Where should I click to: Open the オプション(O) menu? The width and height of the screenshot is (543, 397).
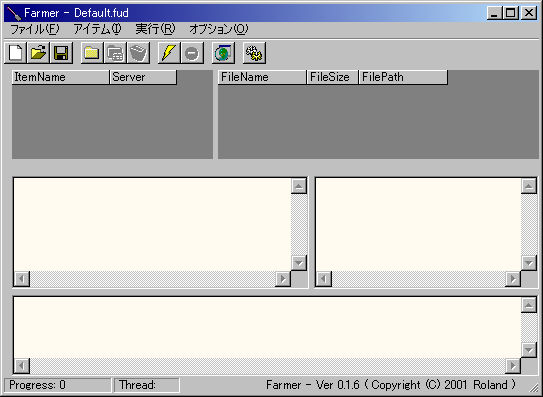pos(219,29)
